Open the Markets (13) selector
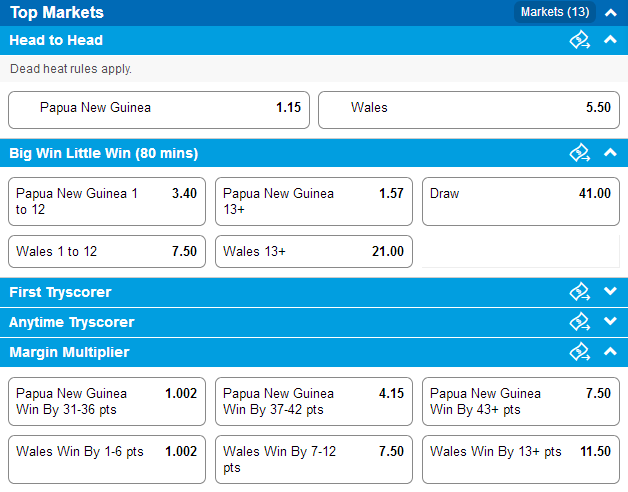This screenshot has width=628, height=492. point(555,12)
